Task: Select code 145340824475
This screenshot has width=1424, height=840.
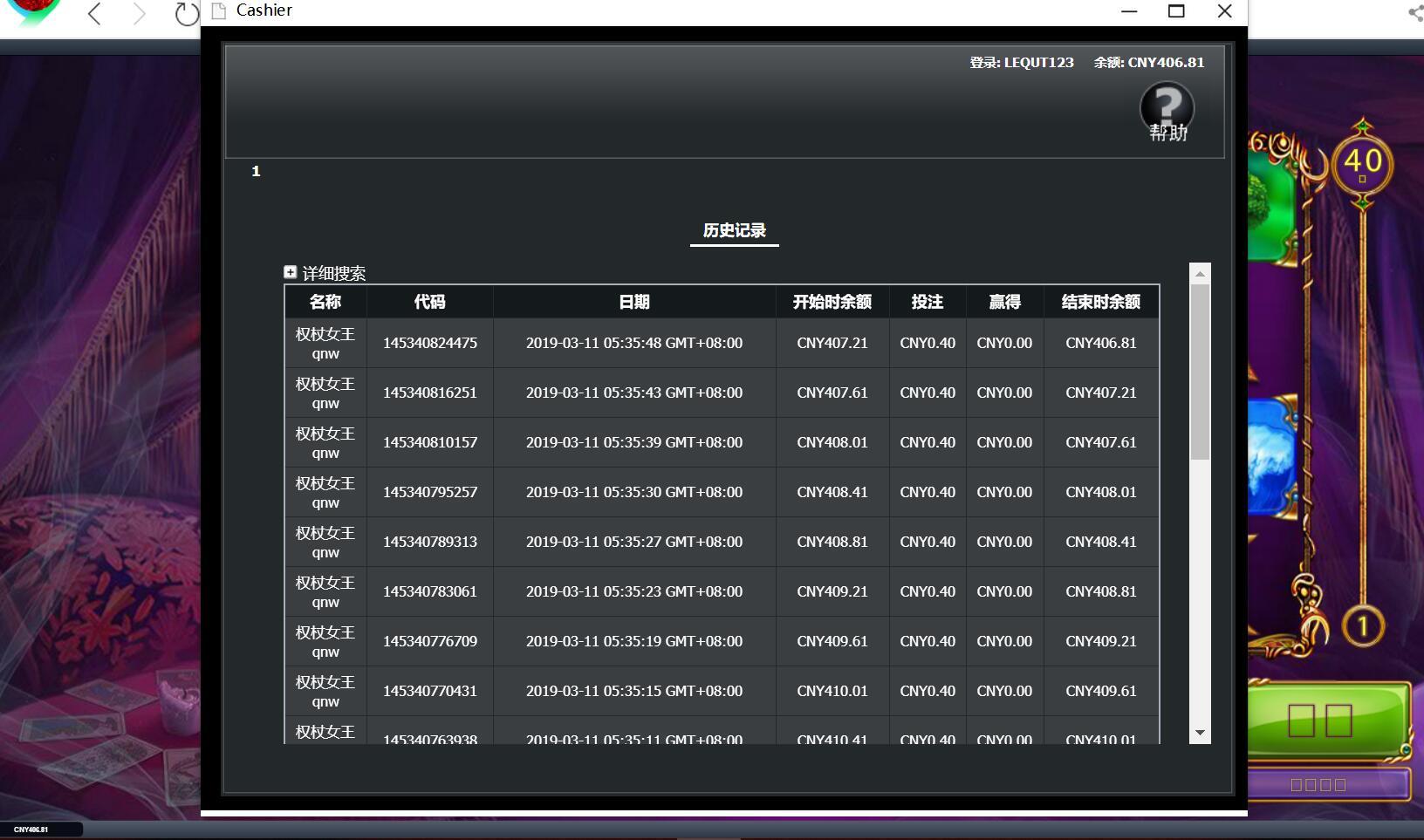Action: pos(430,343)
